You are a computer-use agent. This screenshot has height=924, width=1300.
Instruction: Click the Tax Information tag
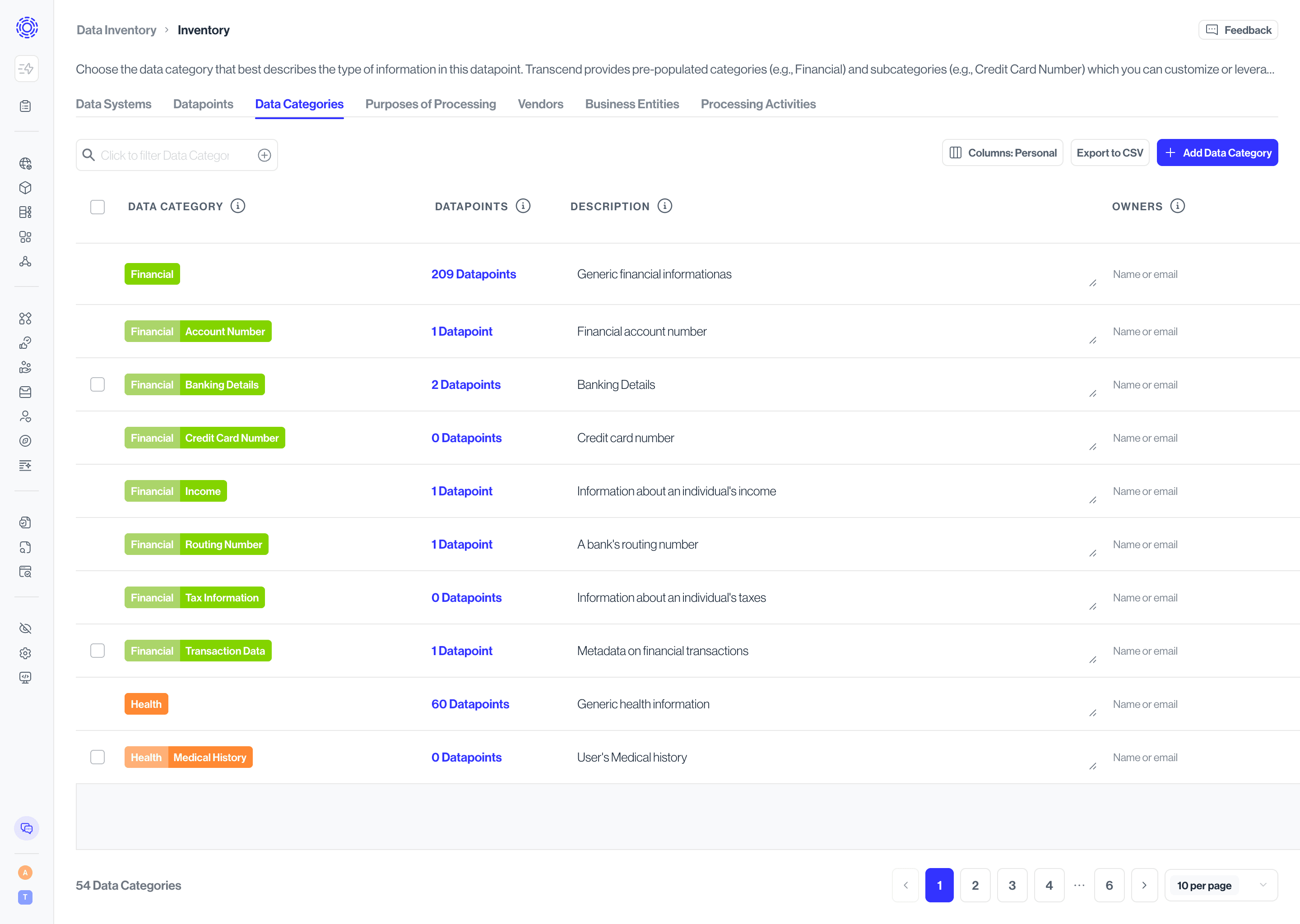[222, 598]
